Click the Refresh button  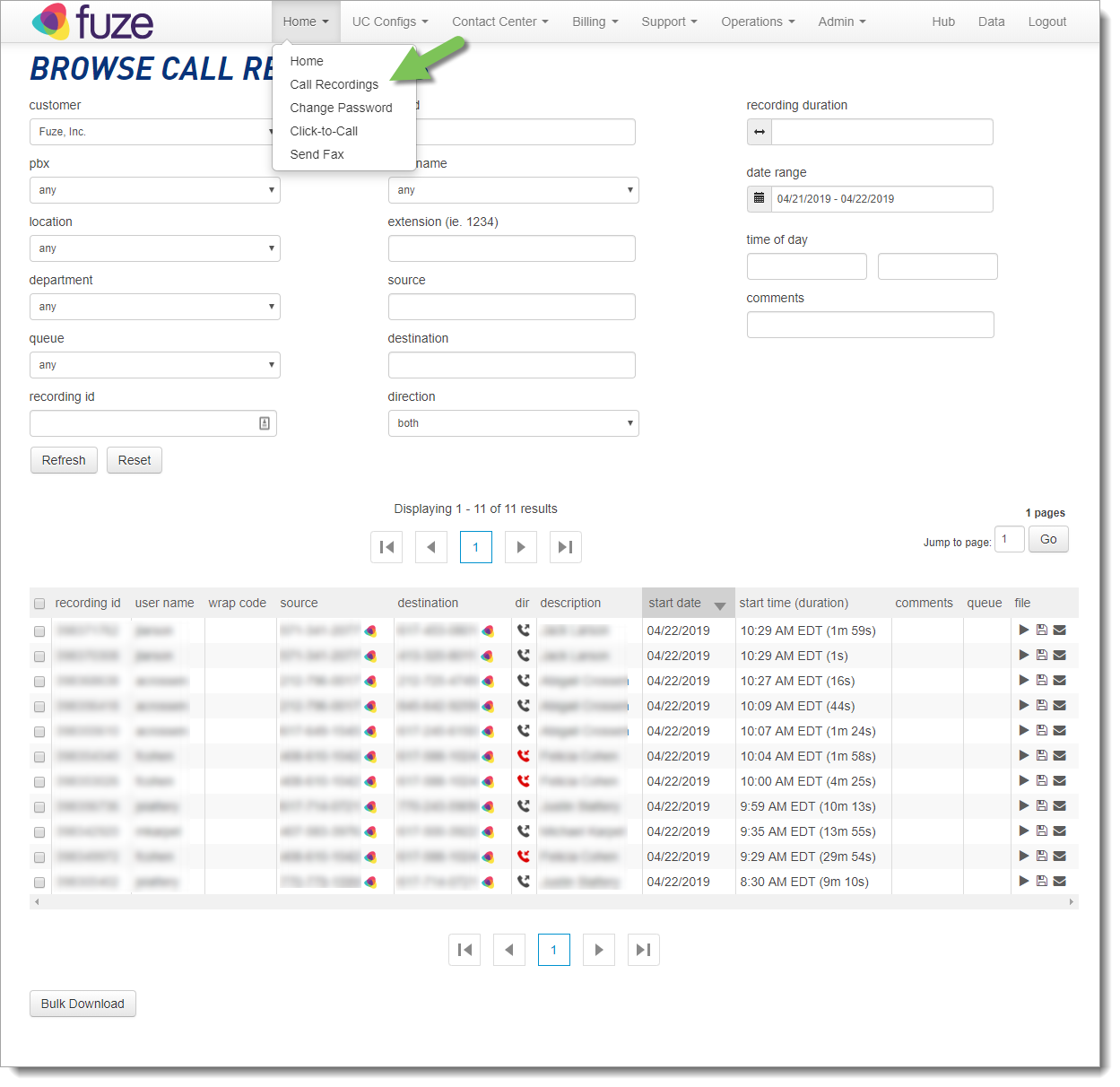coord(64,460)
